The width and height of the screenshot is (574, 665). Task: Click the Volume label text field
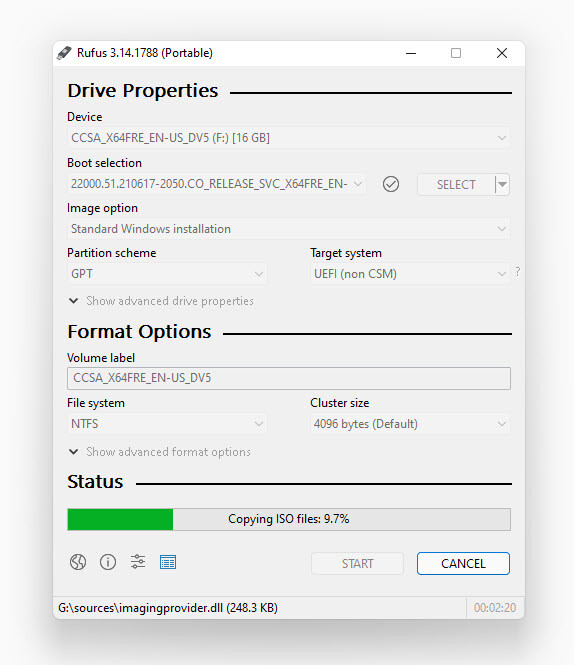click(x=288, y=378)
